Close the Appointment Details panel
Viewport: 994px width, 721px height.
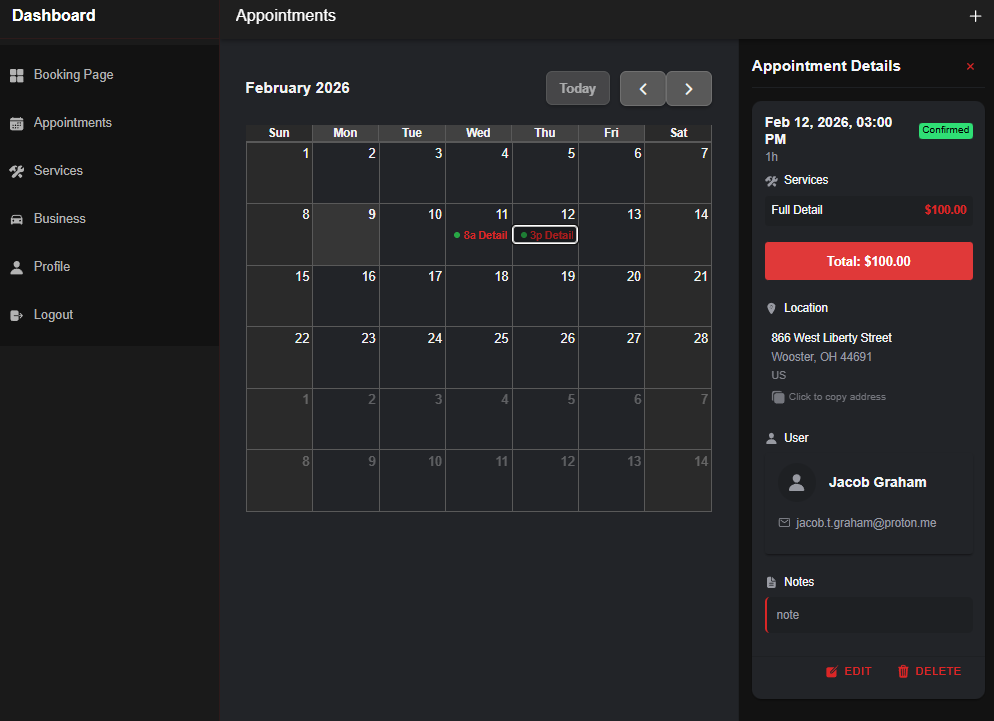(x=969, y=66)
